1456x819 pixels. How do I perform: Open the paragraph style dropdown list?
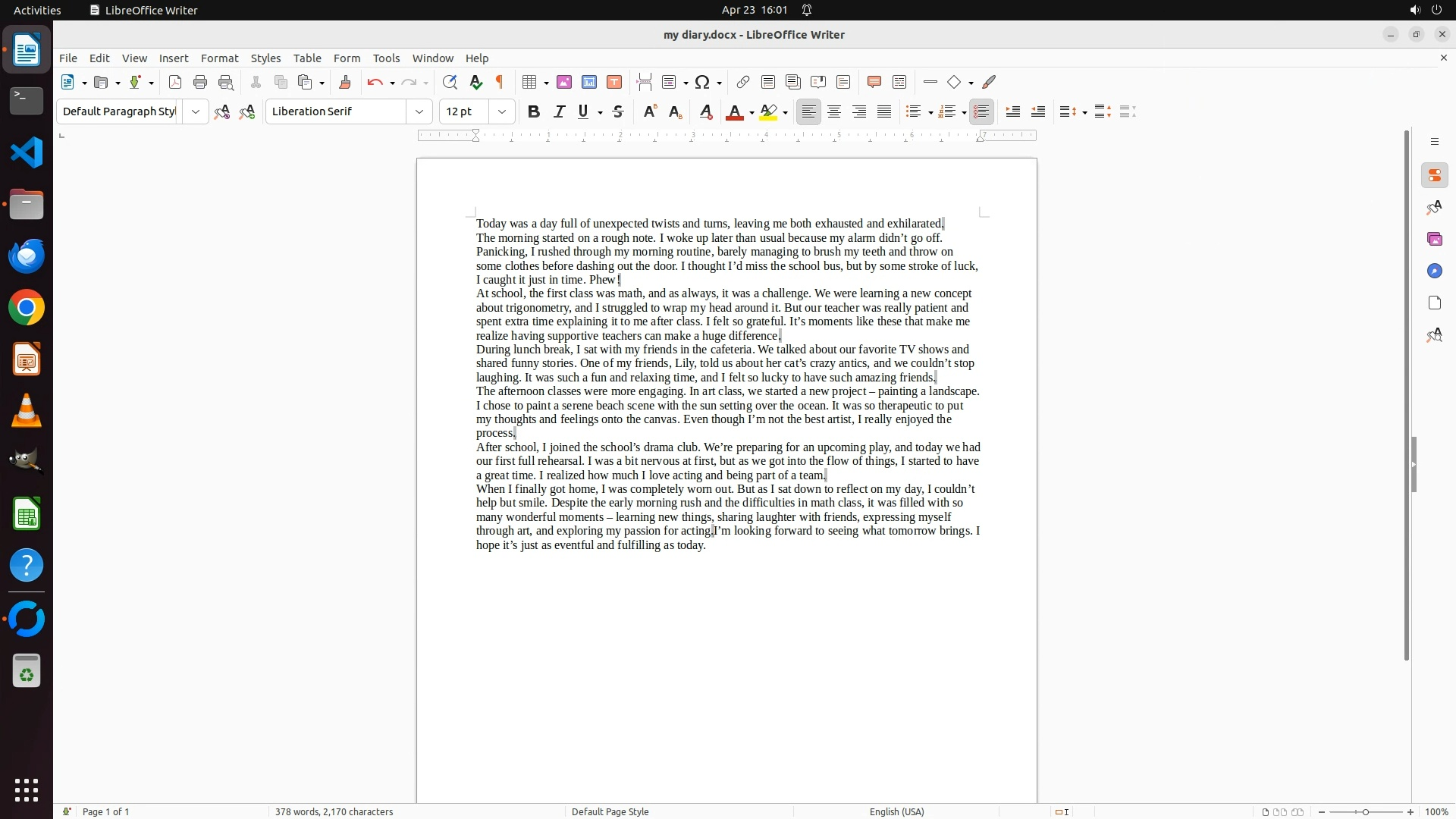[196, 112]
